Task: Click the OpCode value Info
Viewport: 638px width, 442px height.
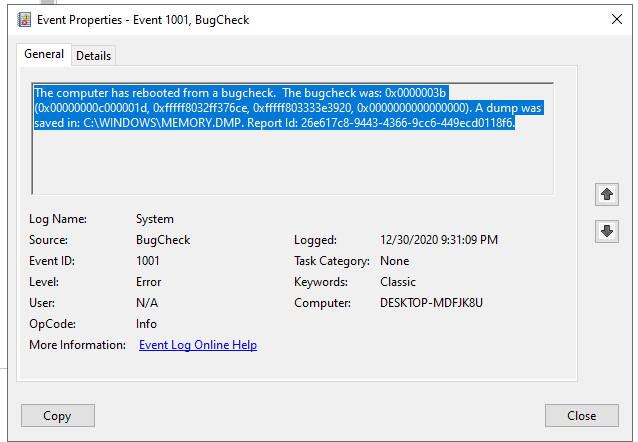Action: (146, 324)
